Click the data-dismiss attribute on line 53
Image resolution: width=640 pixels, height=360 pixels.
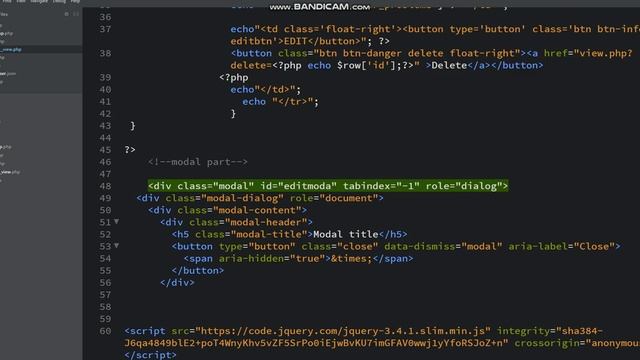[x=443, y=247]
